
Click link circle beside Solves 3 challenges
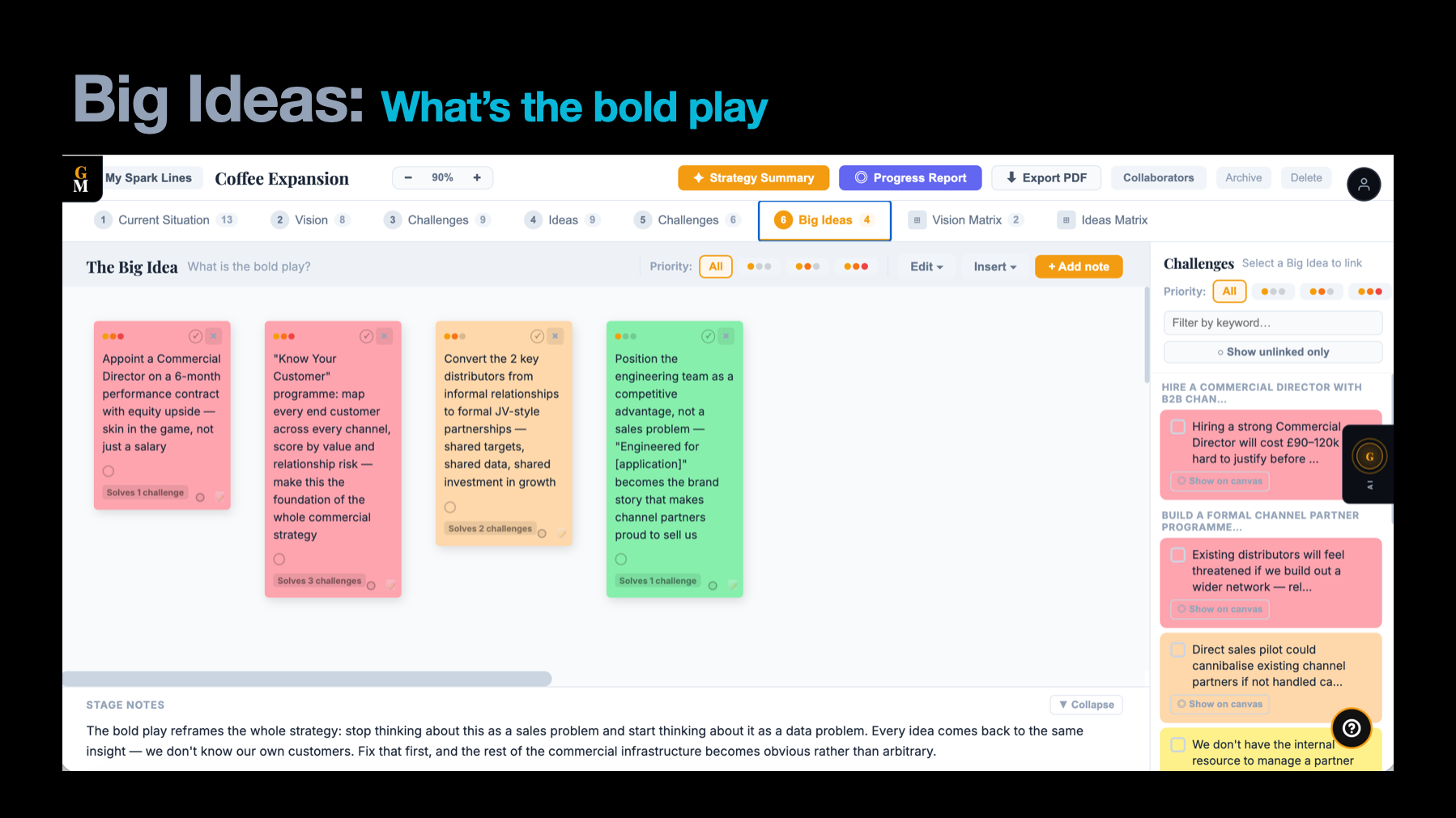[371, 586]
